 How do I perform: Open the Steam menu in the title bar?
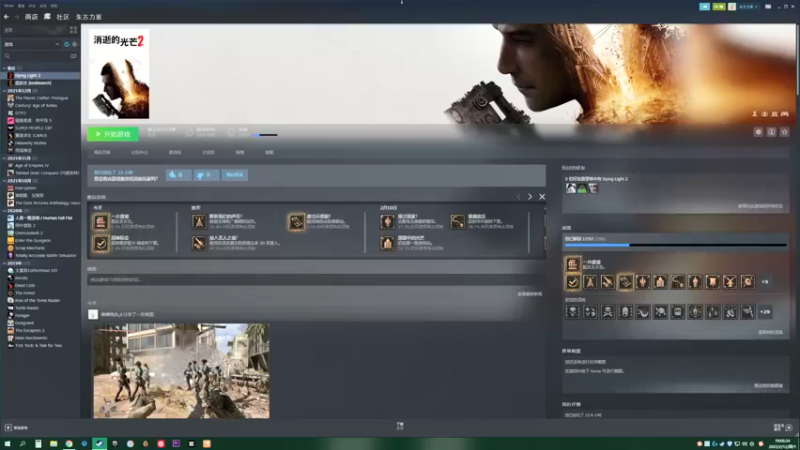pyautogui.click(x=9, y=6)
